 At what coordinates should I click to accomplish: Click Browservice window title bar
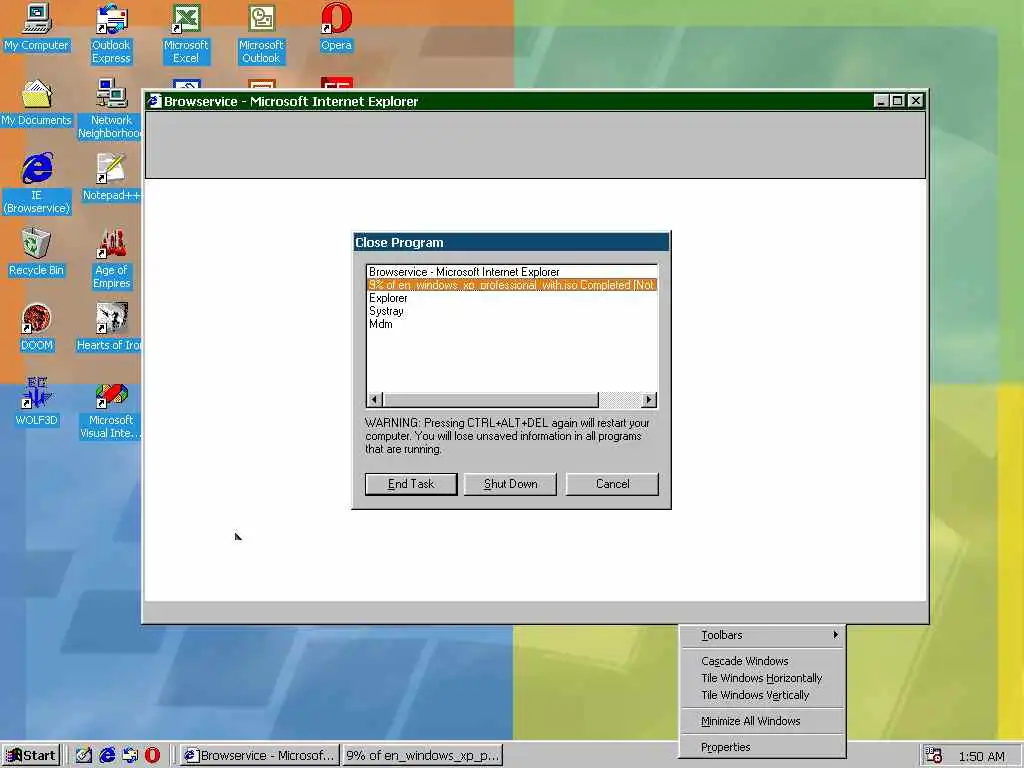(509, 101)
